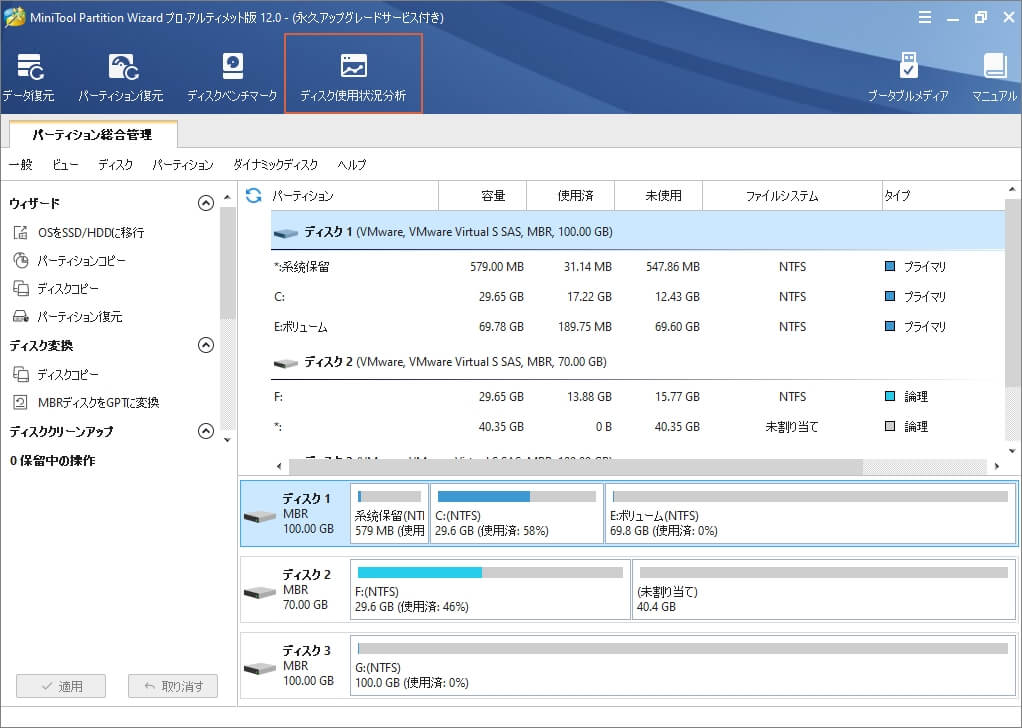This screenshot has height=728, width=1022.
Task: Open the ディスク使用状況分析 tool
Action: [x=353, y=74]
